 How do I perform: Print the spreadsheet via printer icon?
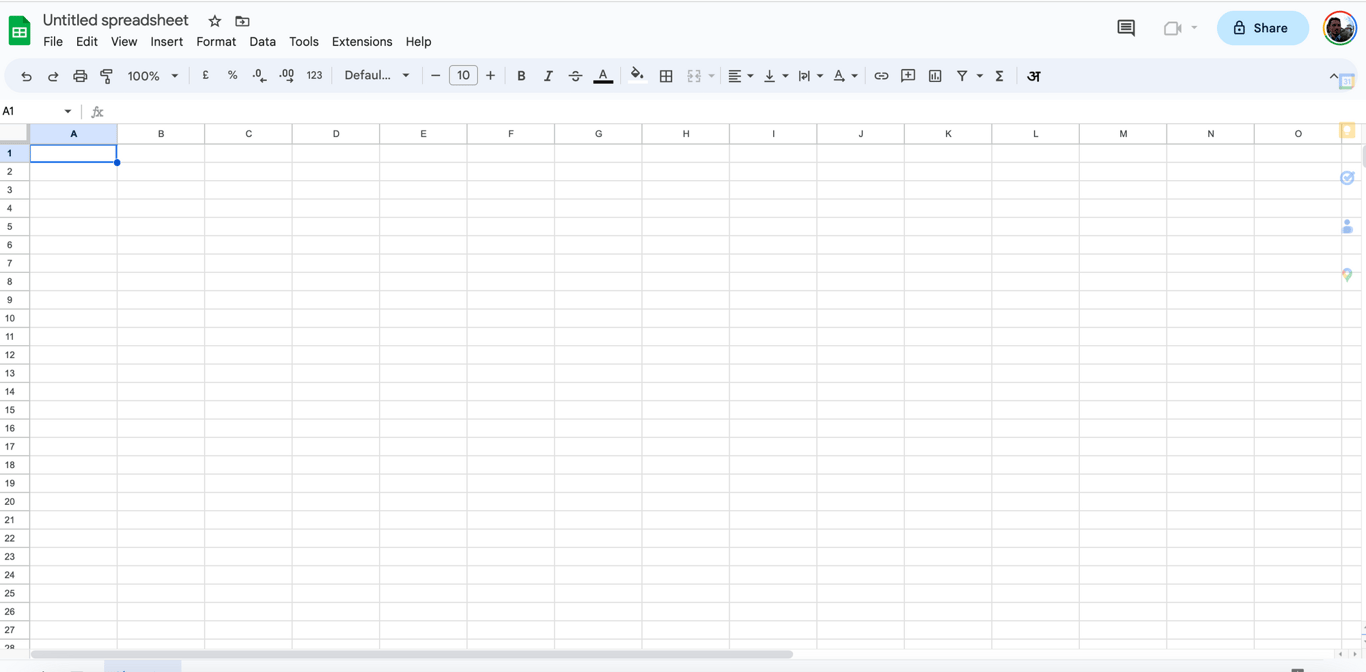point(80,76)
